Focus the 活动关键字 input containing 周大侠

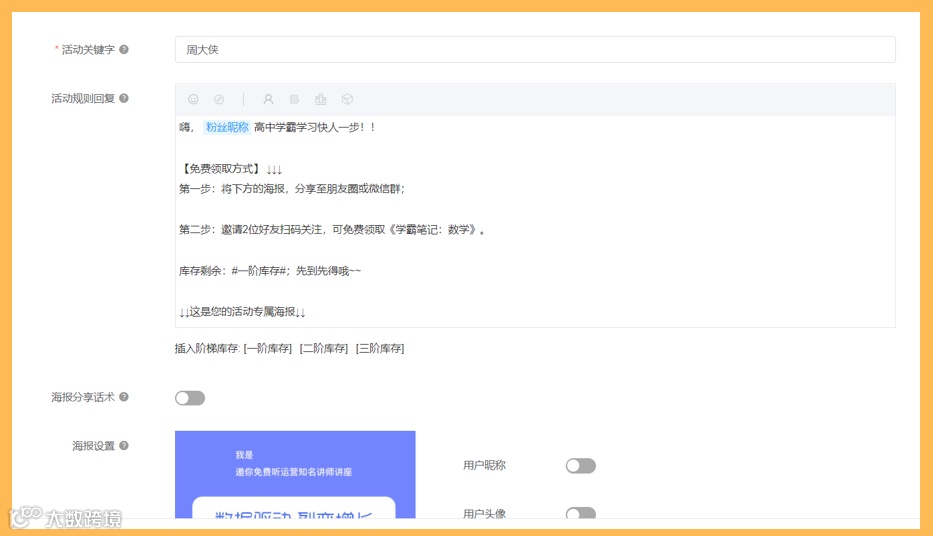[x=535, y=49]
